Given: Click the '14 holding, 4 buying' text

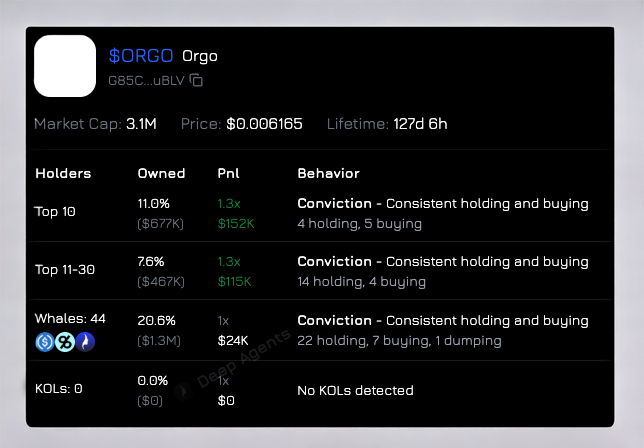Looking at the screenshot, I should 361,282.
